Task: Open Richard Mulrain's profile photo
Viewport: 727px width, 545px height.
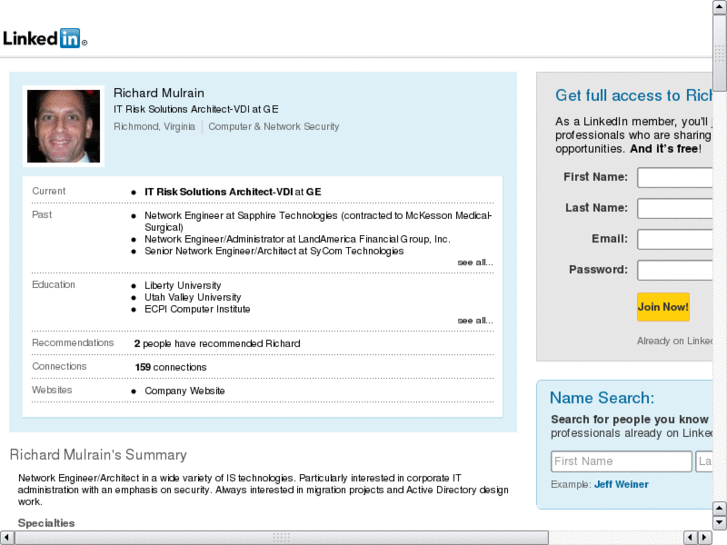Action: pos(64,126)
